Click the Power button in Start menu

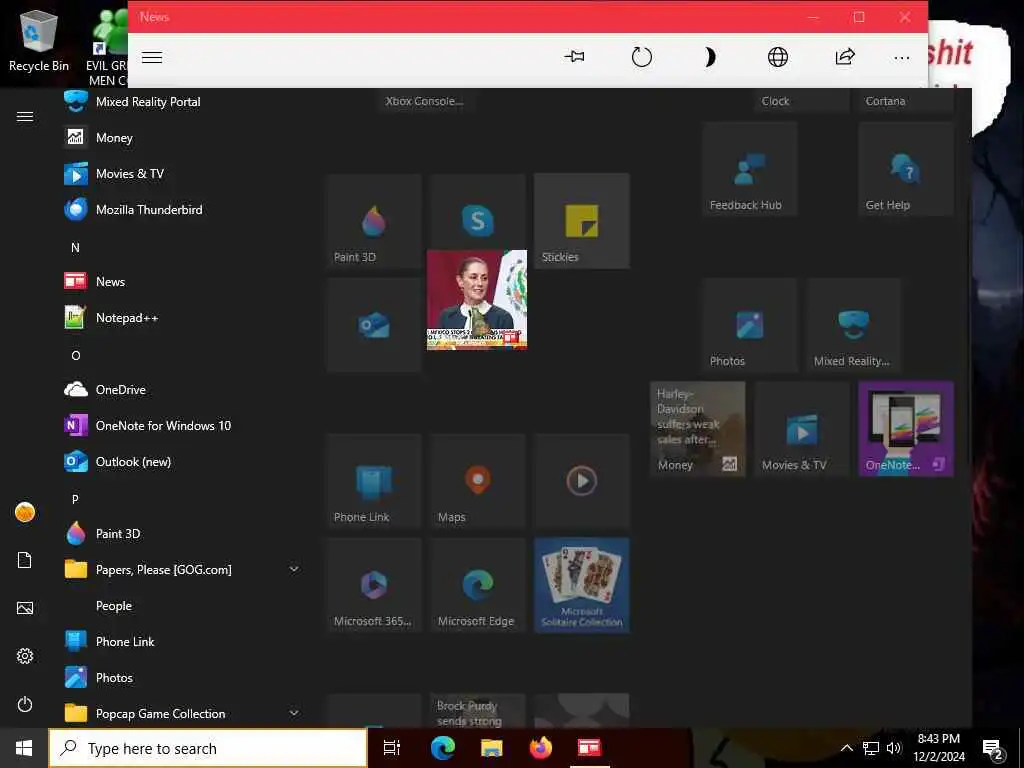[x=25, y=705]
